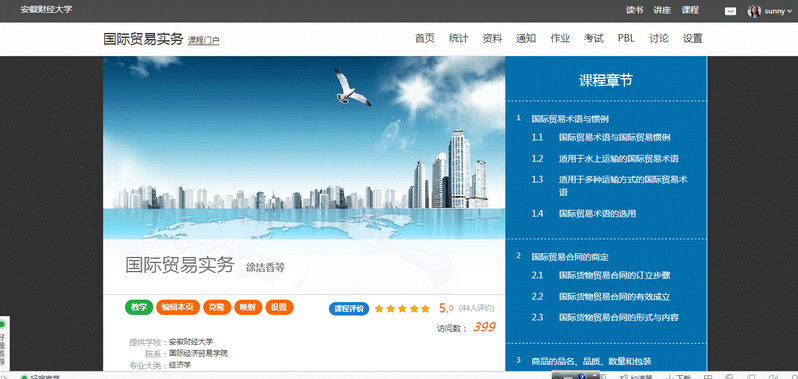The image size is (798, 379).
Task: Click the fifth rating star
Action: pyautogui.click(x=426, y=308)
